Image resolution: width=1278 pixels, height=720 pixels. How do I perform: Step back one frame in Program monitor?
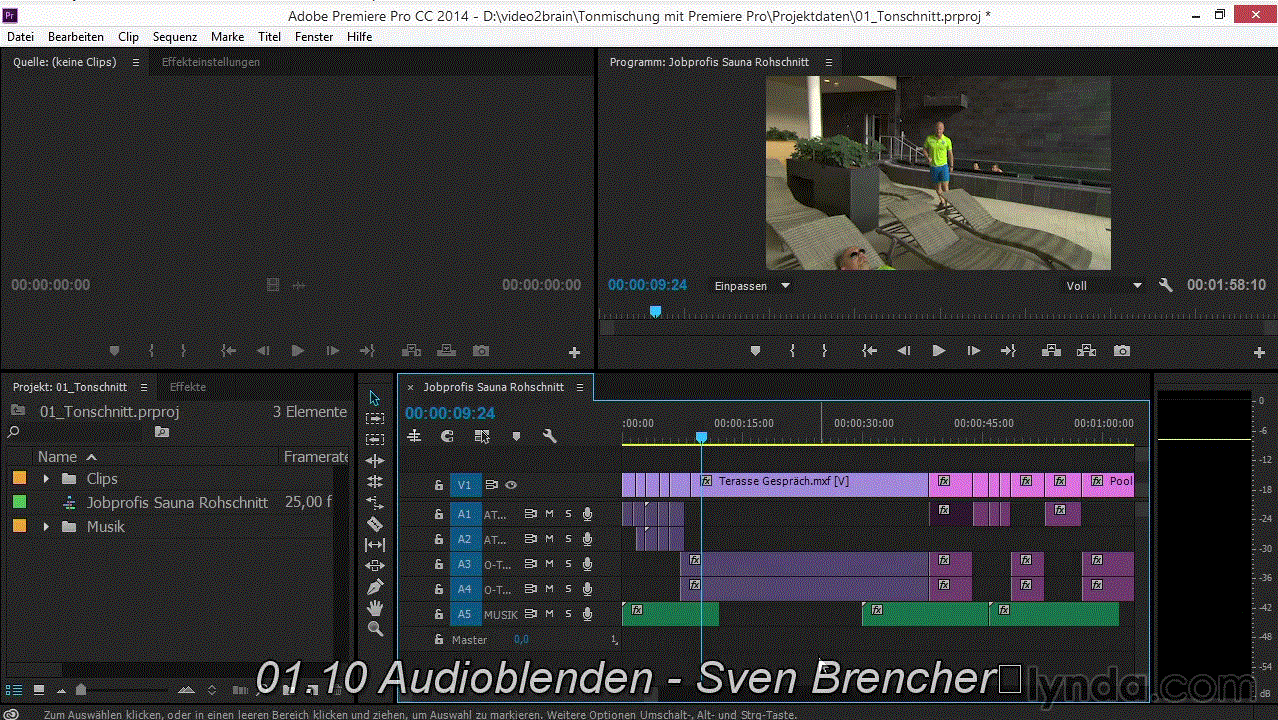(904, 351)
